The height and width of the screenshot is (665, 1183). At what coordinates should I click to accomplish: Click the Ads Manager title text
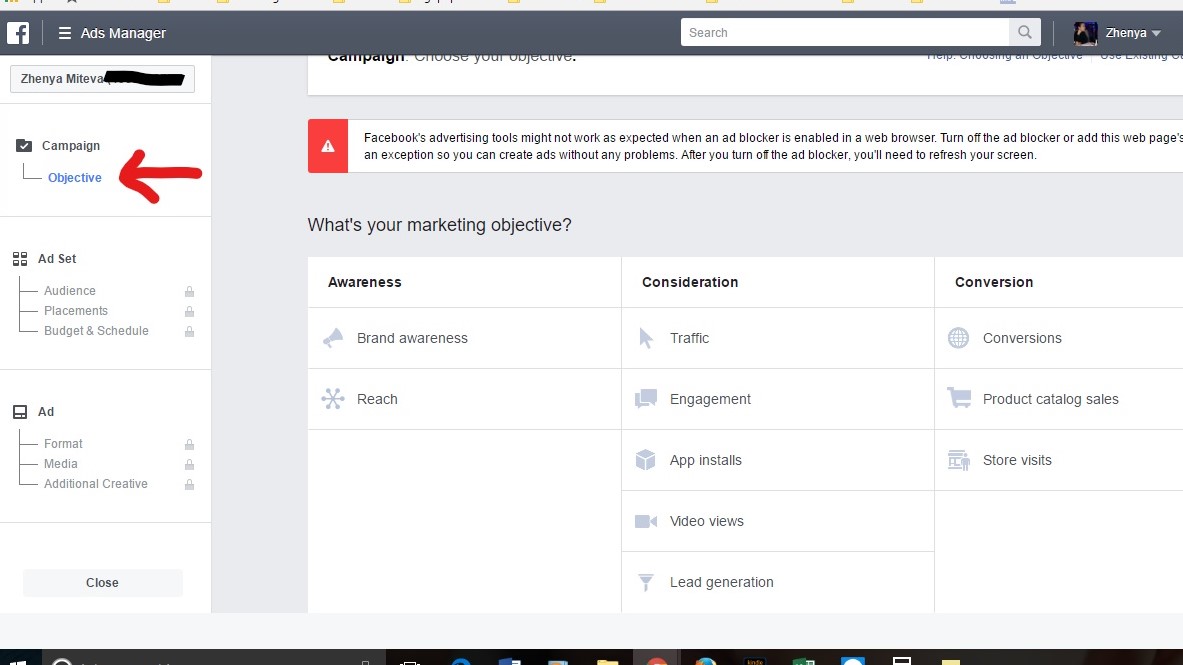coord(123,33)
